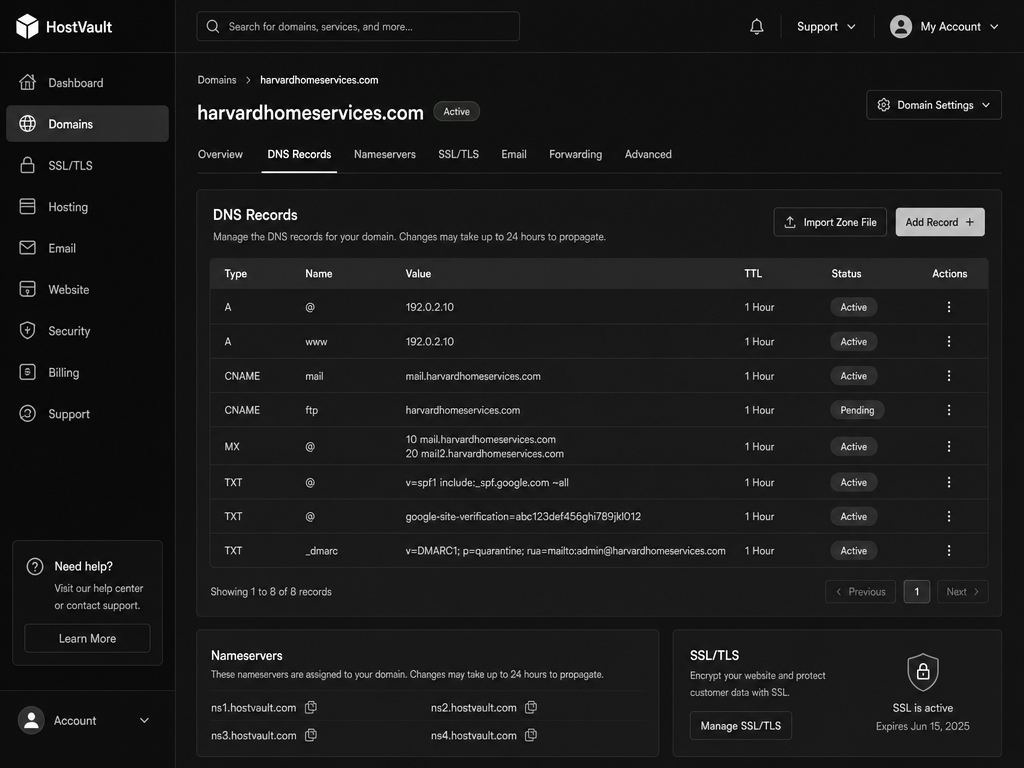Click the Billing icon in sidebar
This screenshot has width=1024, height=768.
point(27,372)
